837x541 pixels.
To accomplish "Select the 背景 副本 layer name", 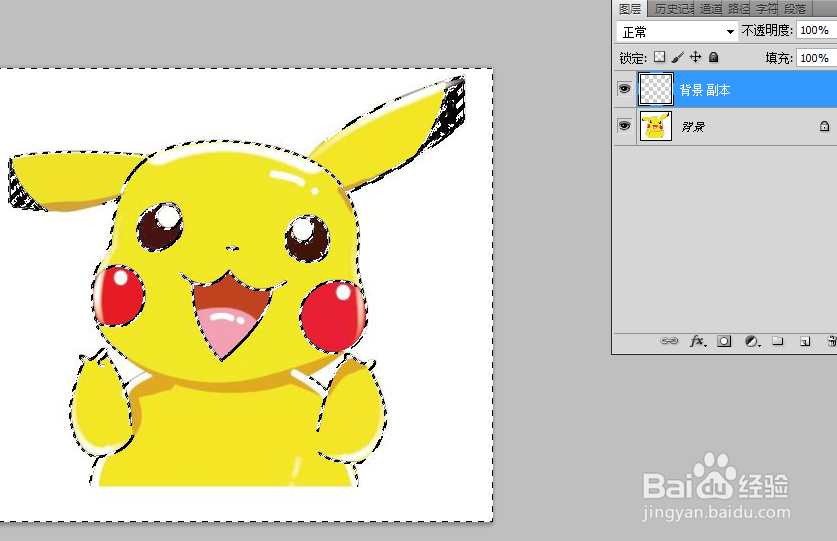I will click(x=705, y=90).
